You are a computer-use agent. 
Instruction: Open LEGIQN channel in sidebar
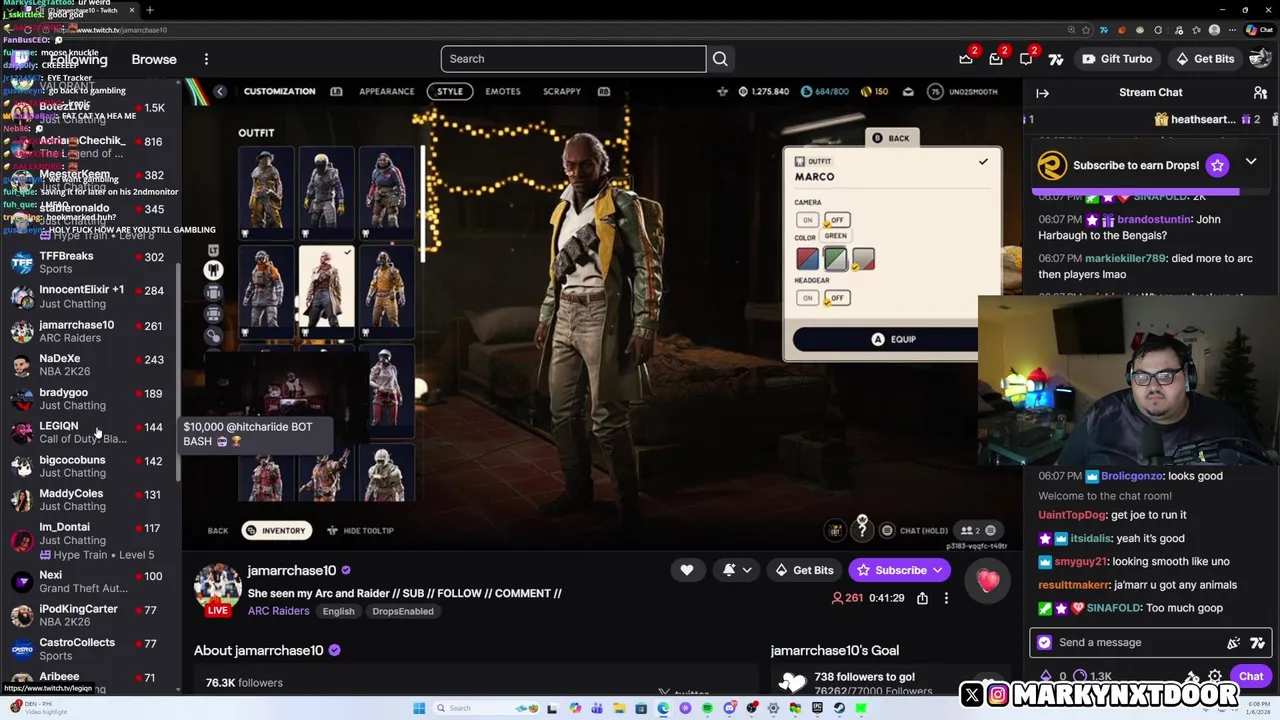(x=90, y=432)
